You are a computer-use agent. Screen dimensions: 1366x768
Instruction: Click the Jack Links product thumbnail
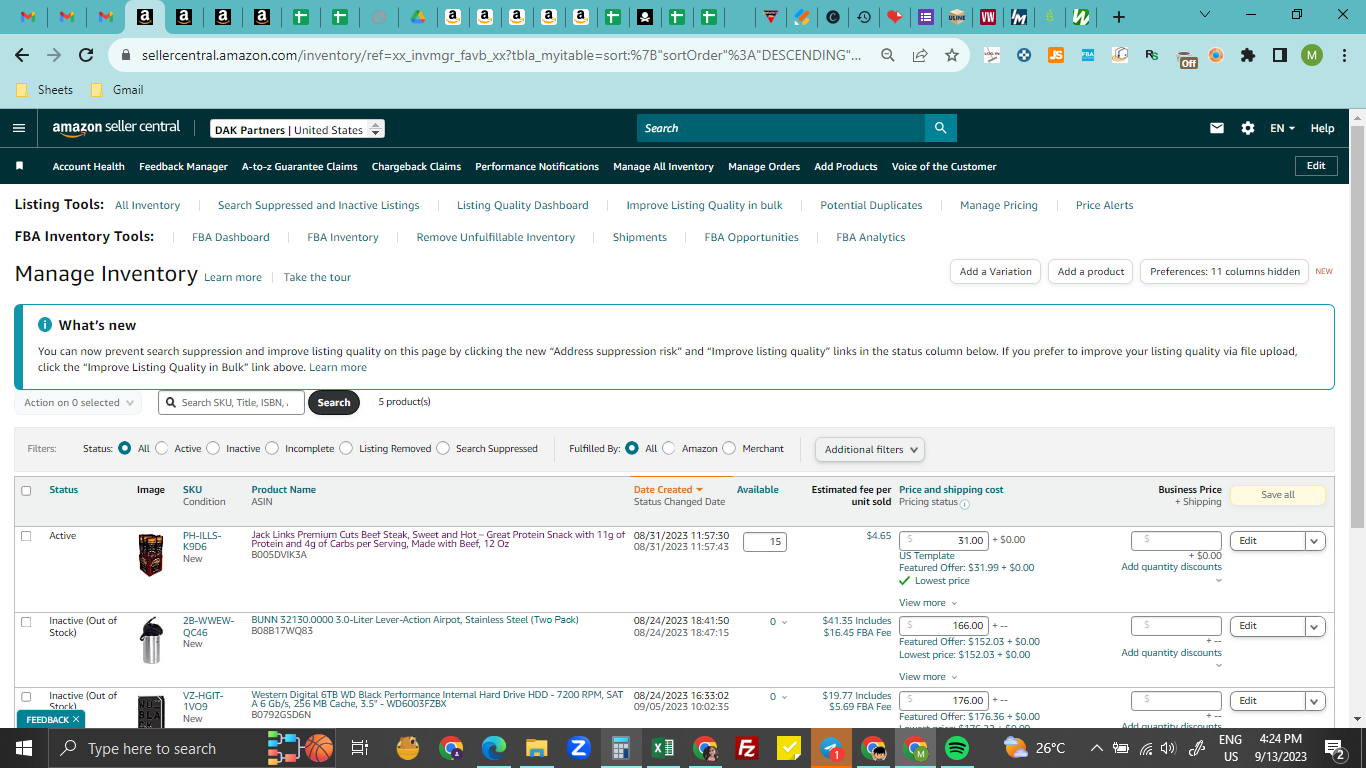[x=151, y=555]
